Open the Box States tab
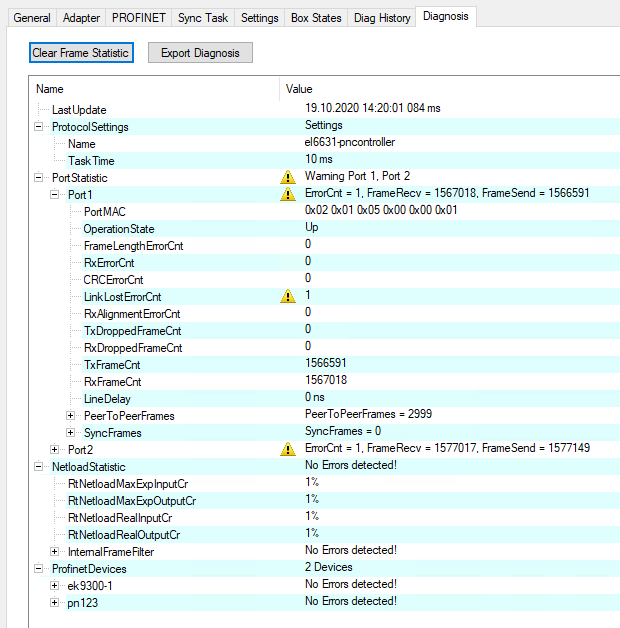 click(314, 18)
